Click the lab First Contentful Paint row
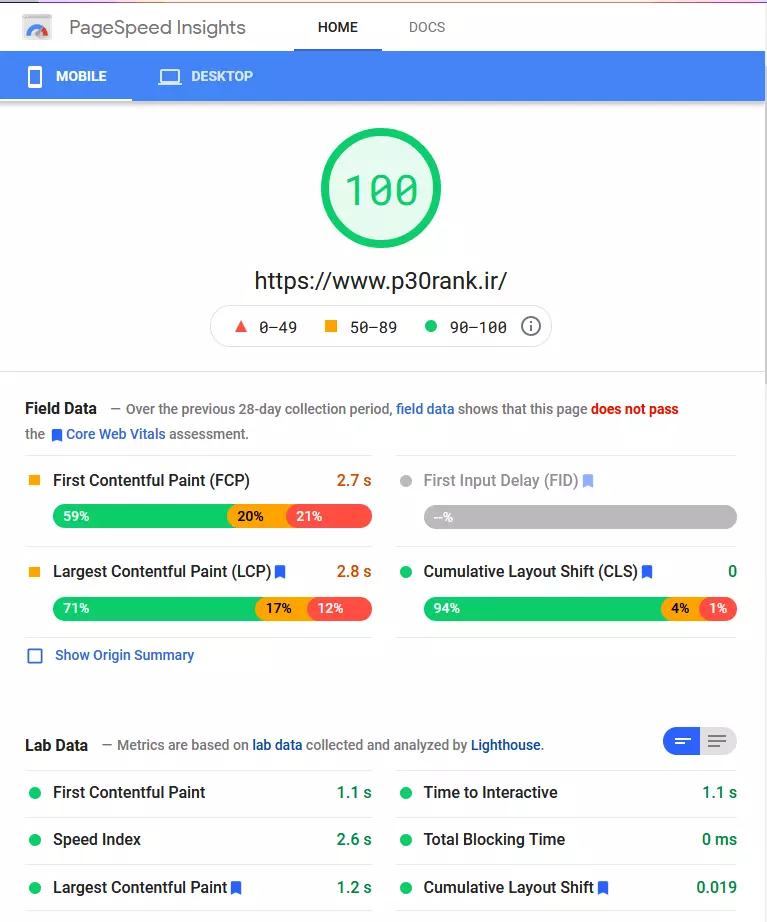This screenshot has height=922, width=767. (x=198, y=793)
